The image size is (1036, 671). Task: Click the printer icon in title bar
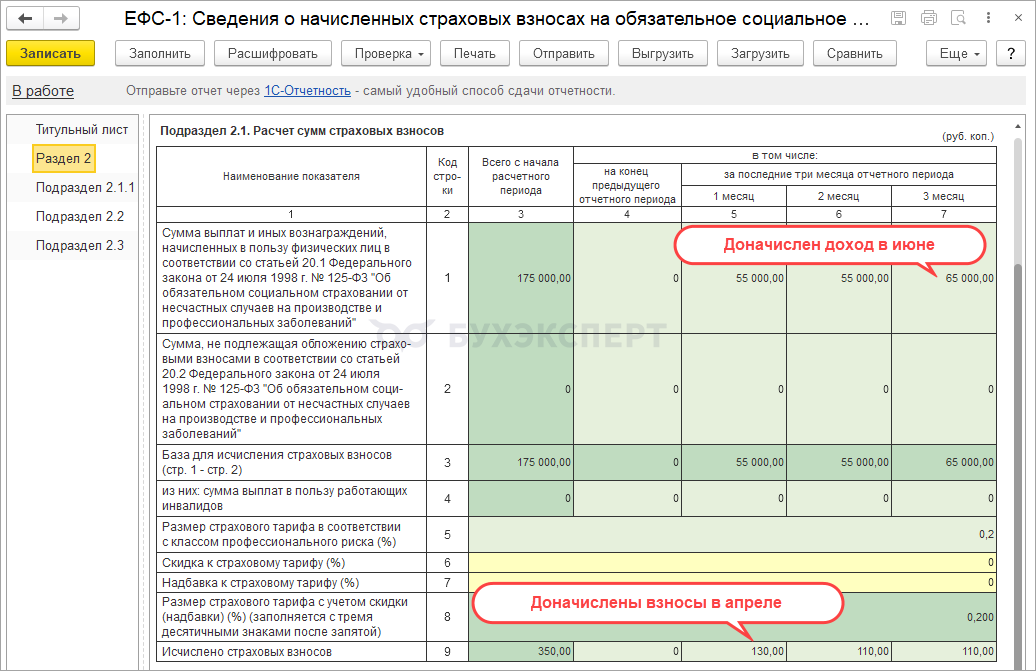[x=929, y=18]
